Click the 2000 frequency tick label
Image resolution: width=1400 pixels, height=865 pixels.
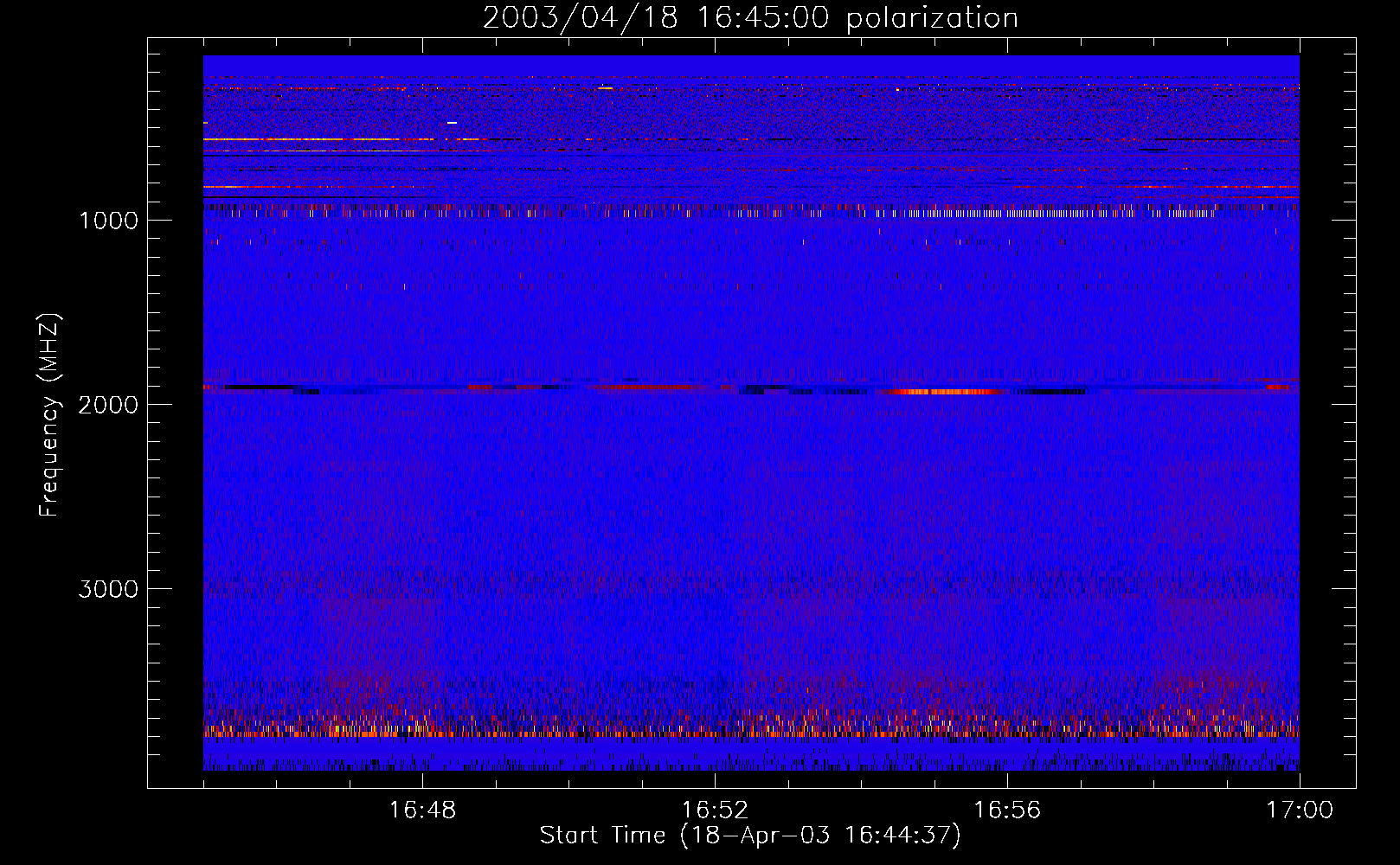(x=108, y=405)
